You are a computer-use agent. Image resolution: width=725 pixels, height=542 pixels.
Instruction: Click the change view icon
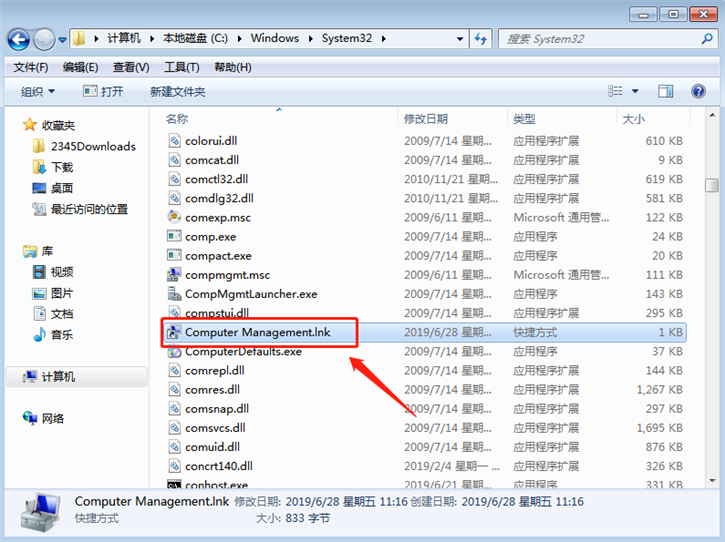pos(615,91)
